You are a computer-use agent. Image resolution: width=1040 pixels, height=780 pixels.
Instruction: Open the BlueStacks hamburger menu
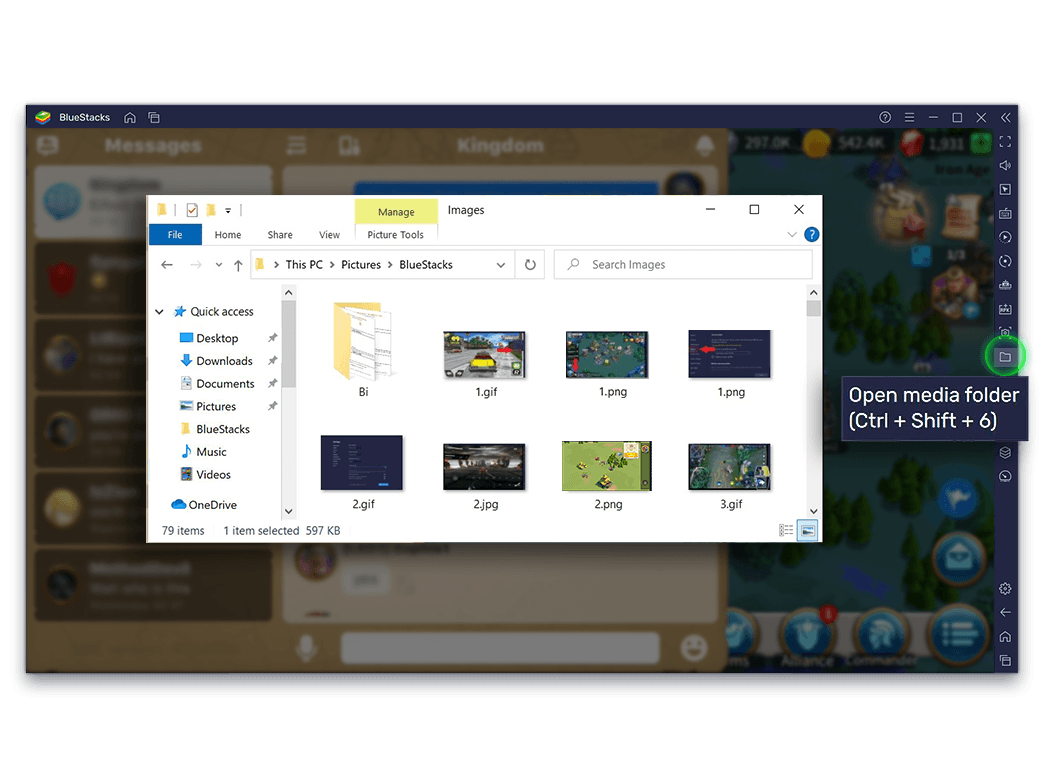[x=908, y=117]
